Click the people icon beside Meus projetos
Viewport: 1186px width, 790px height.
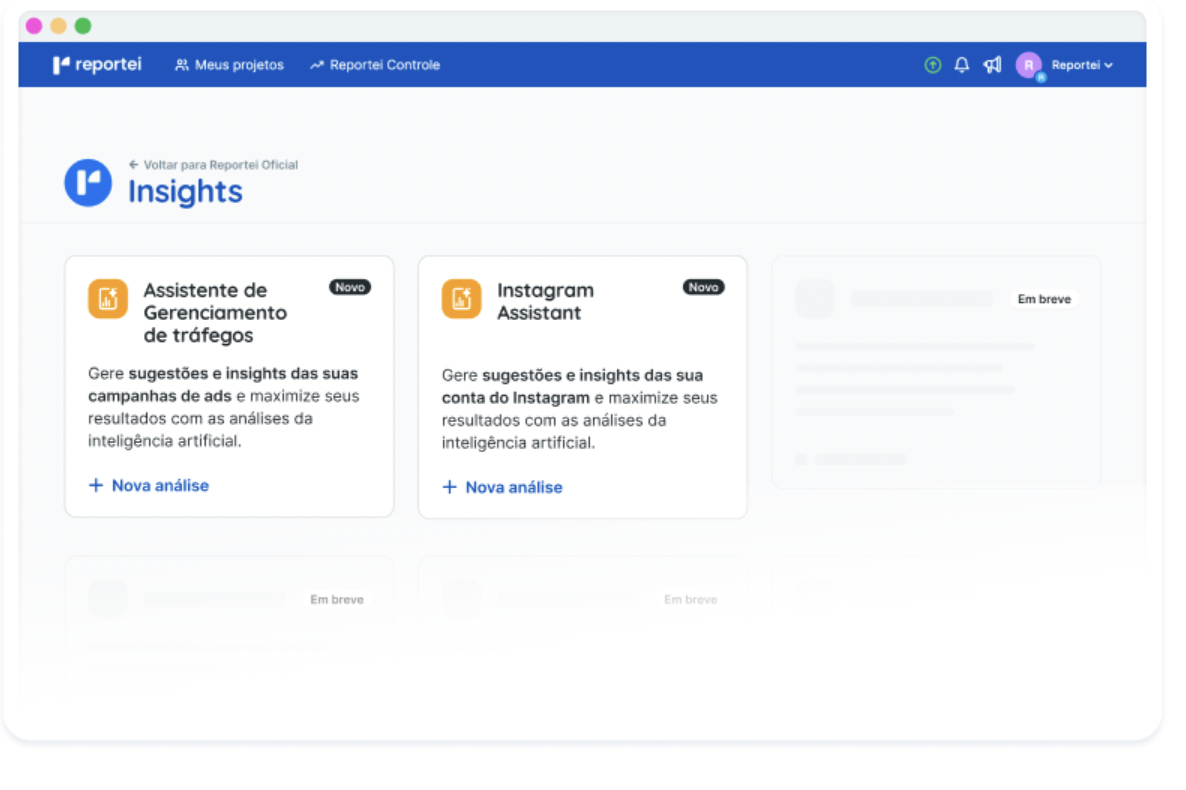181,64
